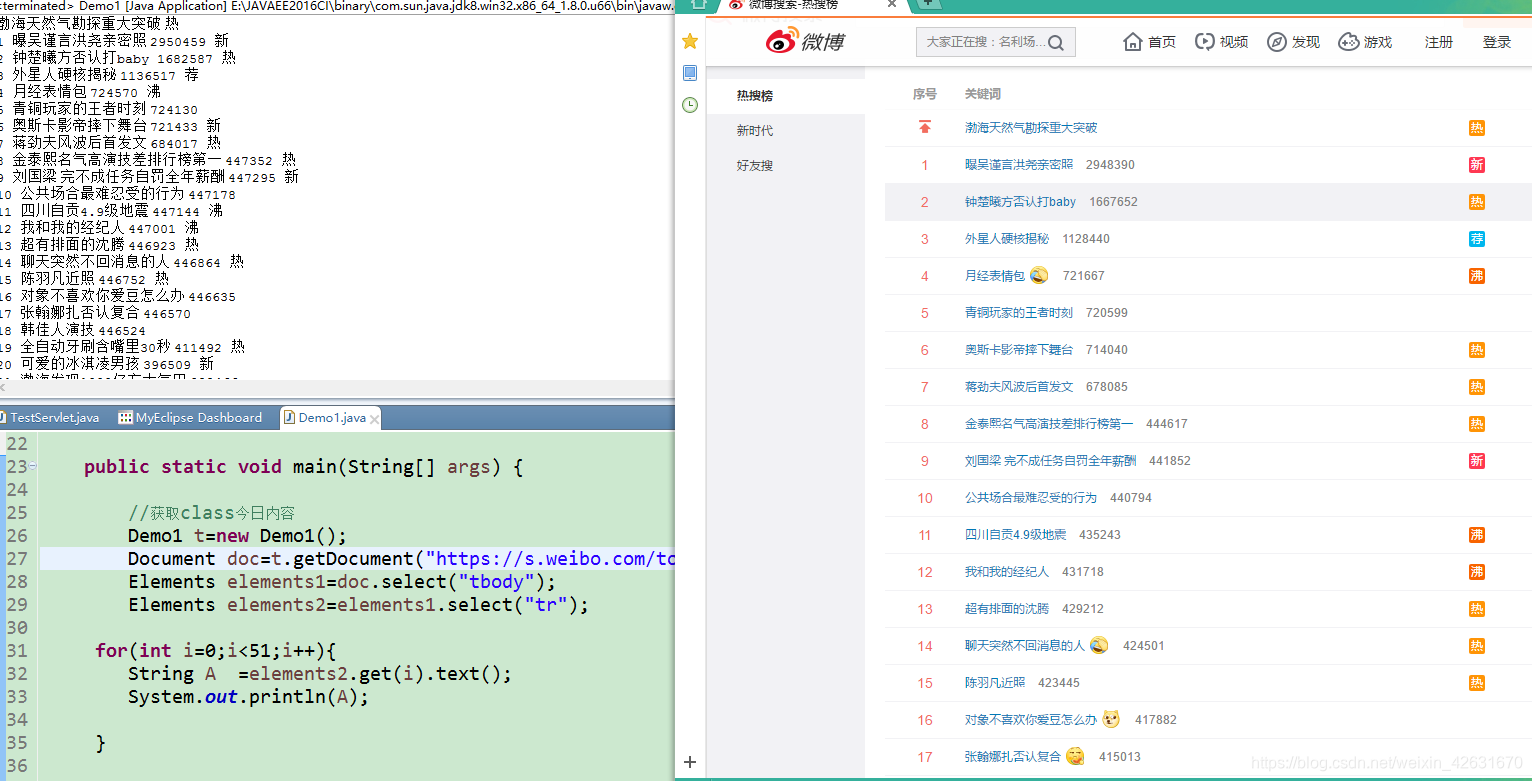Open topic 陈羽凡近照
The height and width of the screenshot is (781, 1532).
pos(995,683)
